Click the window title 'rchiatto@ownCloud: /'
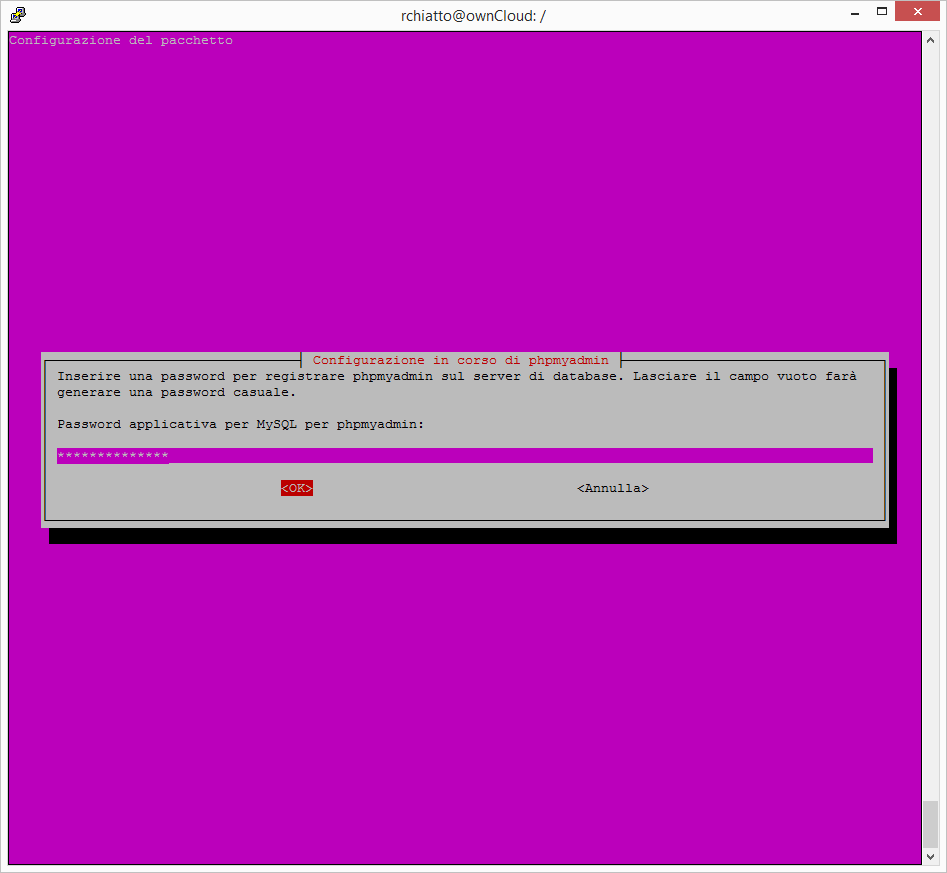The image size is (947, 873). (x=473, y=16)
